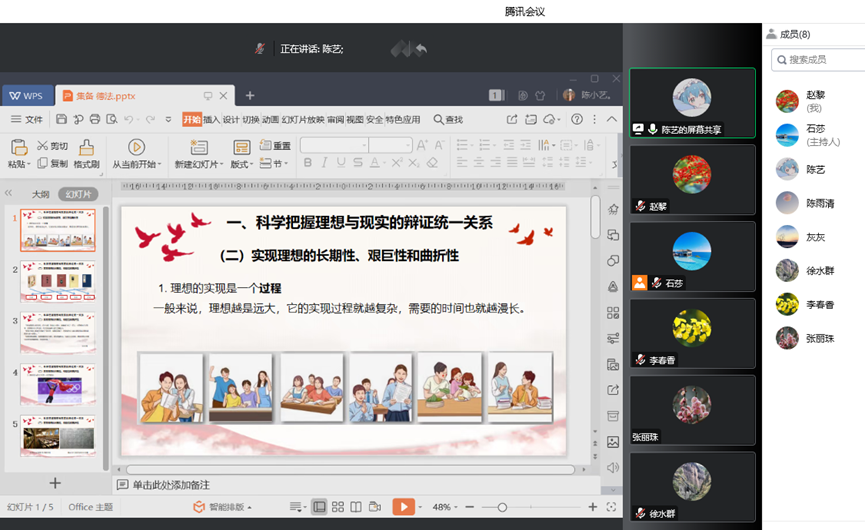Click the Reset (重置) button
This screenshot has width=865, height=530.
pos(276,146)
